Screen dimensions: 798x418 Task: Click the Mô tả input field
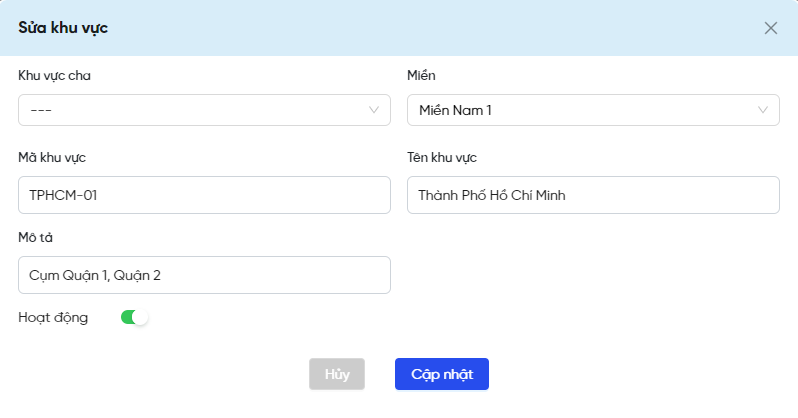click(204, 275)
